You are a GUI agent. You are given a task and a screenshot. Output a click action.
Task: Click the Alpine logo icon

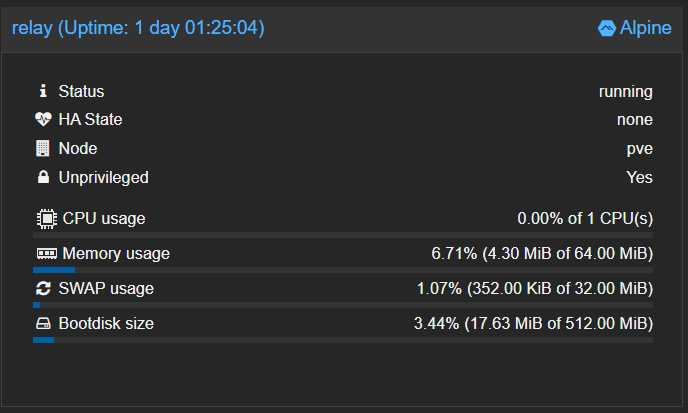pos(607,29)
